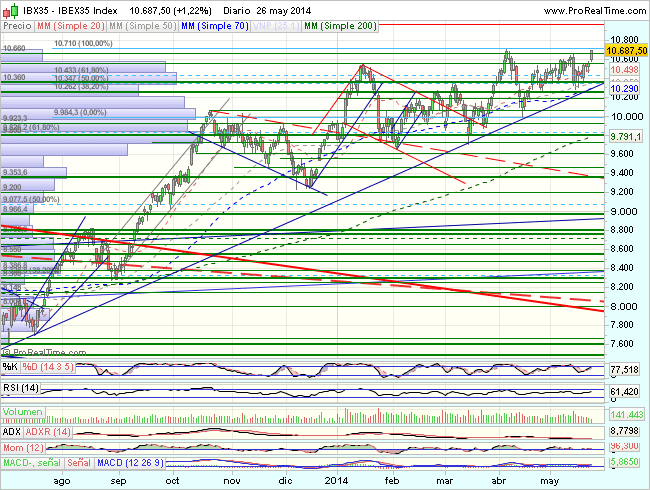Click the ADX indicator label
650x490 pixels.
coord(13,430)
